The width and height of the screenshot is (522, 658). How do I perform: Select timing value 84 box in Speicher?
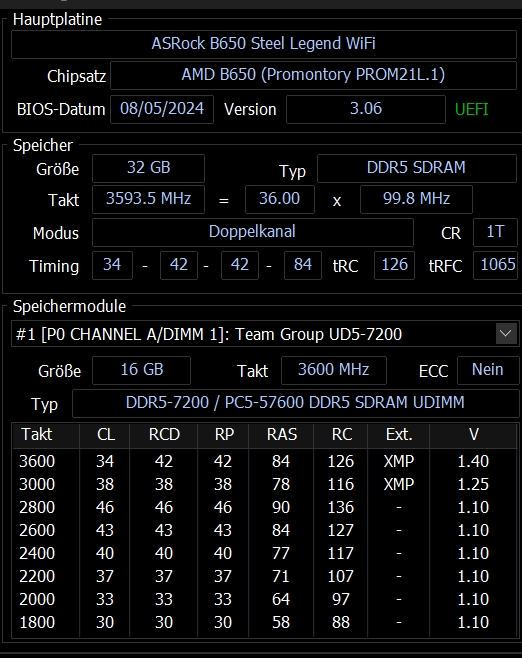[x=303, y=265]
